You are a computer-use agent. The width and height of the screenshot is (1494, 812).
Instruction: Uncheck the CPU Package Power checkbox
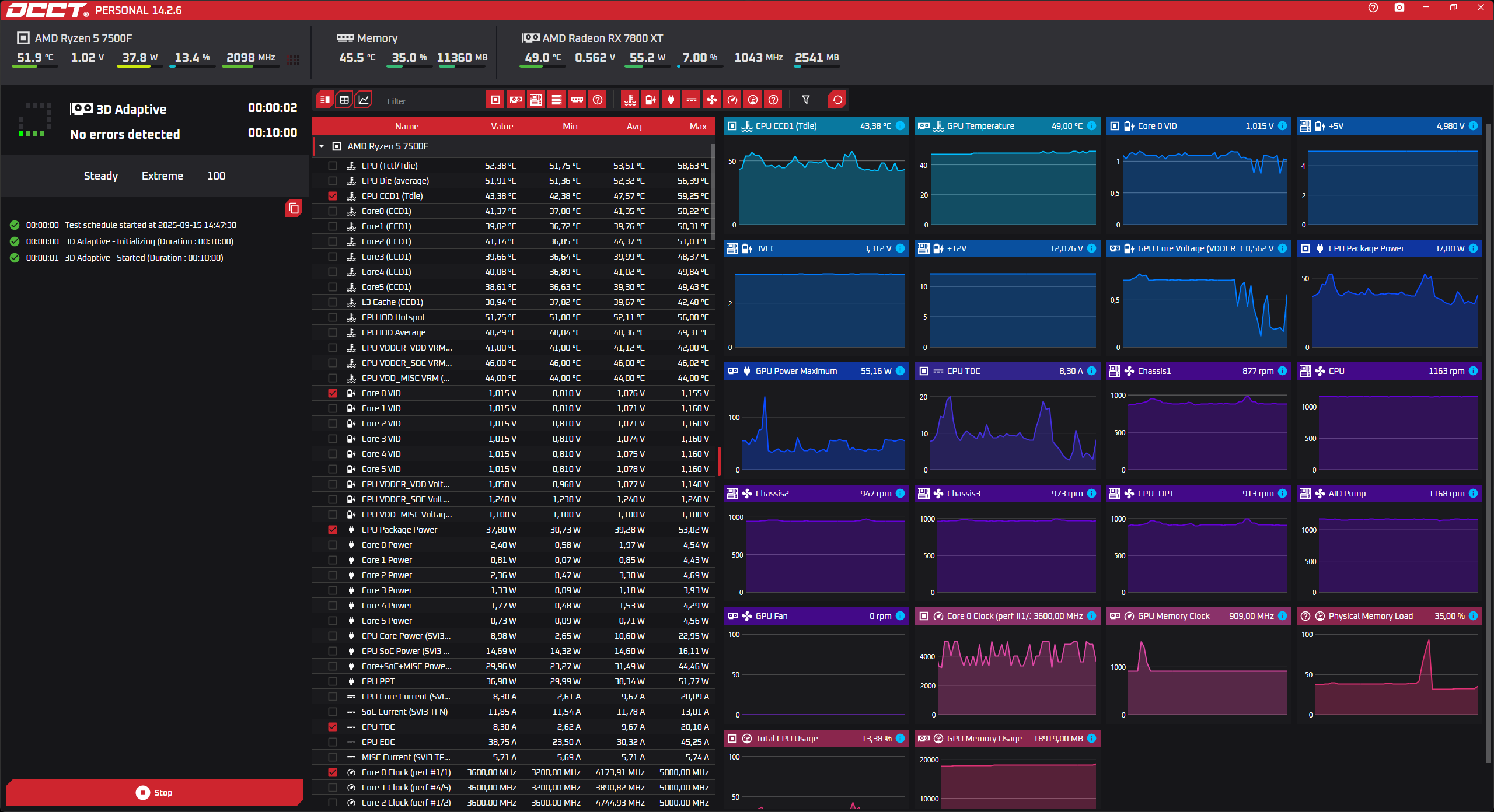333,530
